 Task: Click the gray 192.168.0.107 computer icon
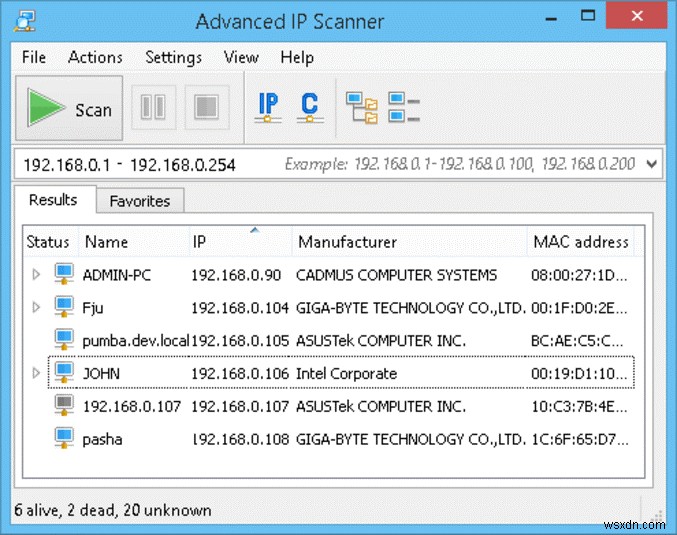[x=64, y=406]
